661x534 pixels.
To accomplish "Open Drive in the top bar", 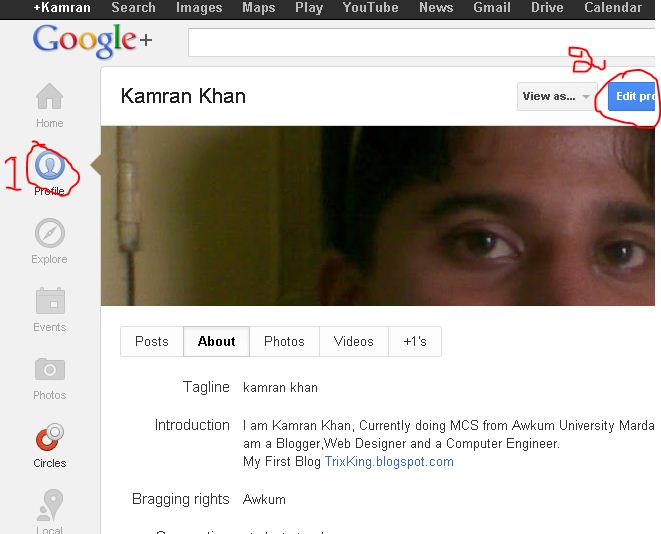I will [547, 8].
